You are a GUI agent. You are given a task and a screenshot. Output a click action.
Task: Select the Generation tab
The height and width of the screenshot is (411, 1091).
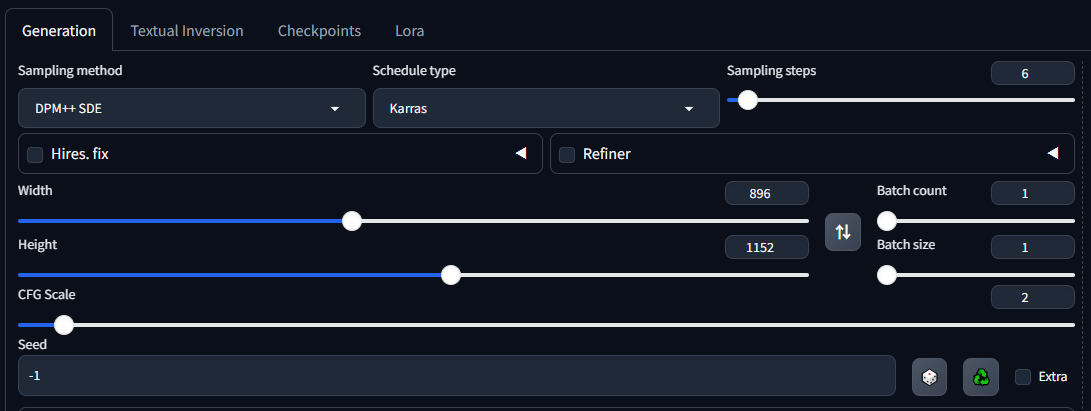pyautogui.click(x=59, y=31)
